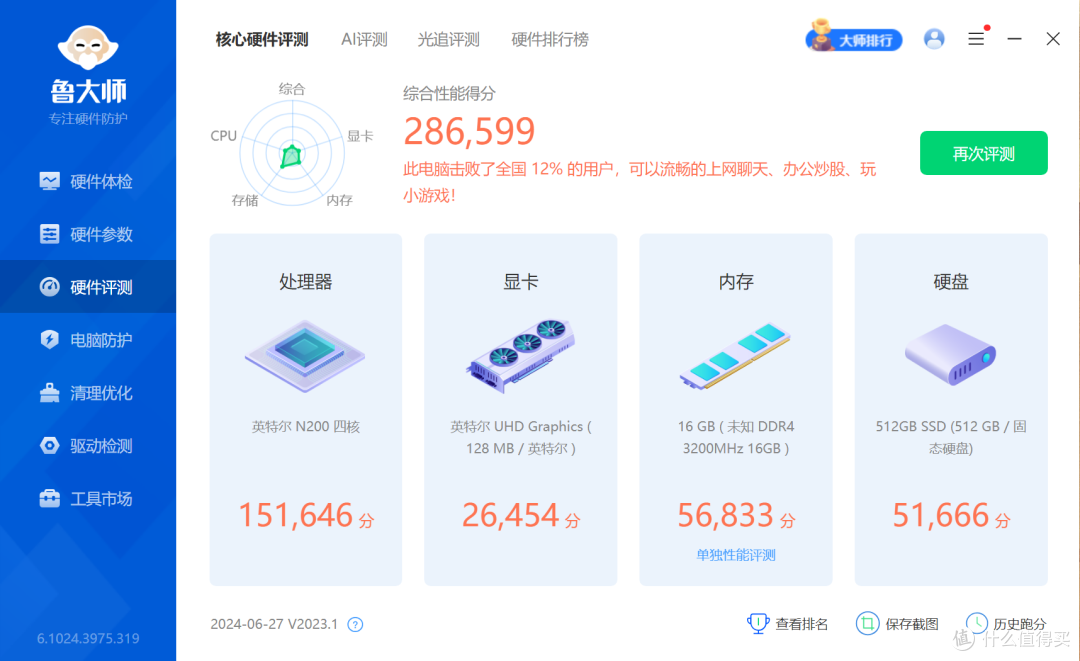This screenshot has height=661, width=1080.
Task: Open 驱动检测 in the sidebar
Action: coord(88,445)
